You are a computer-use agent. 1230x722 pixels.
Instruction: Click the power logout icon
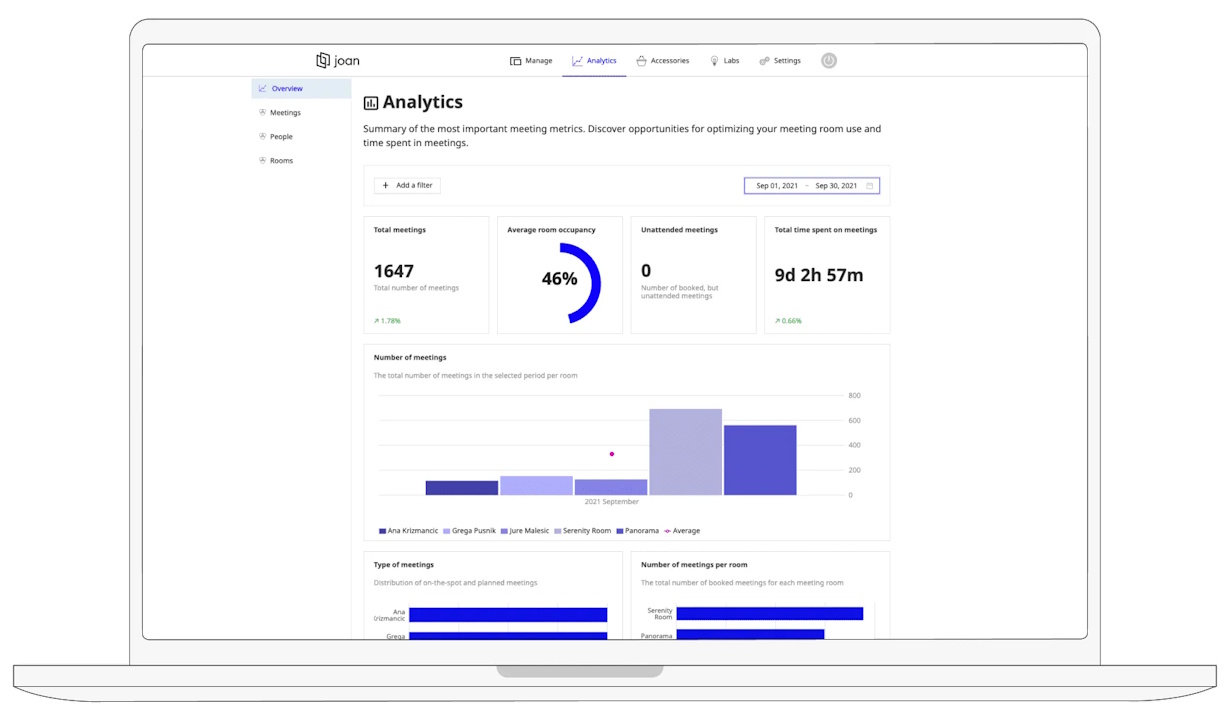829,60
